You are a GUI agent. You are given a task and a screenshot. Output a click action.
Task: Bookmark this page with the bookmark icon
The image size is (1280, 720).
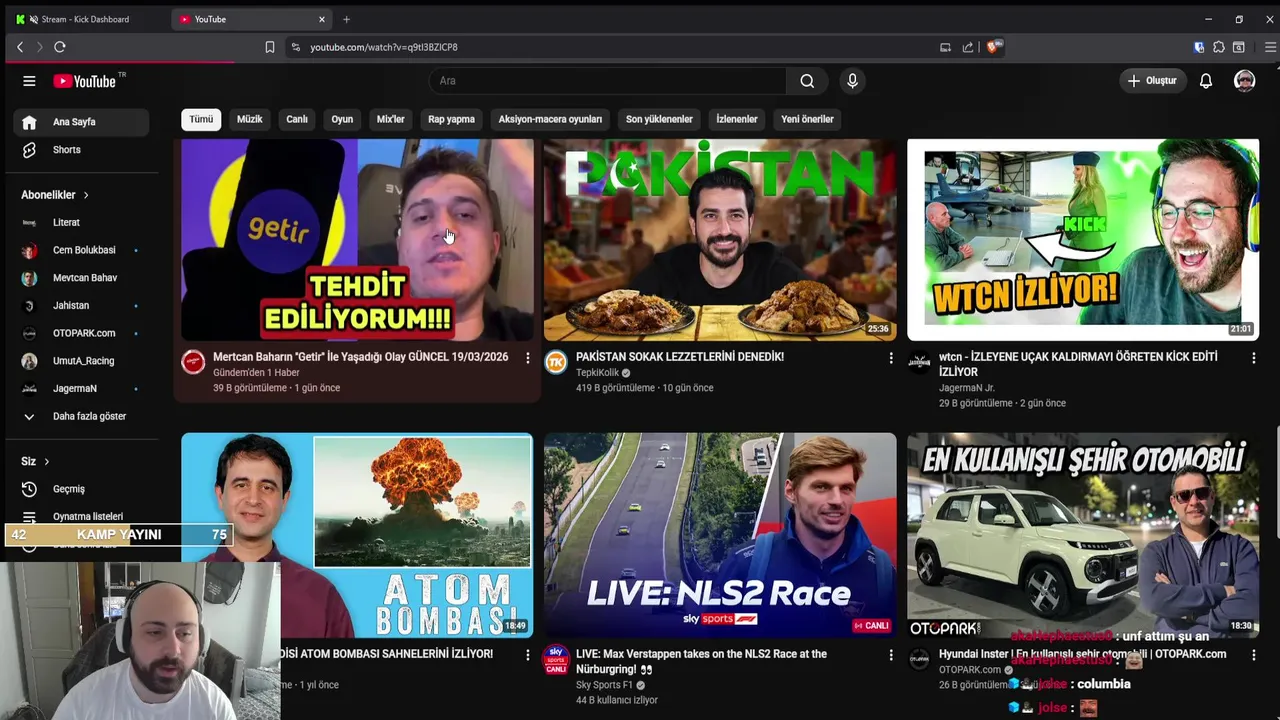(270, 47)
